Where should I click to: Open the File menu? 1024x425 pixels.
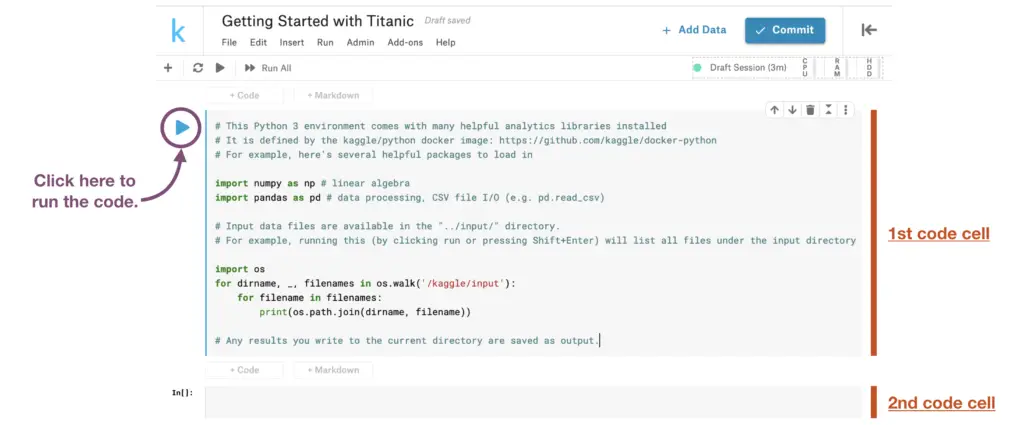click(x=229, y=42)
